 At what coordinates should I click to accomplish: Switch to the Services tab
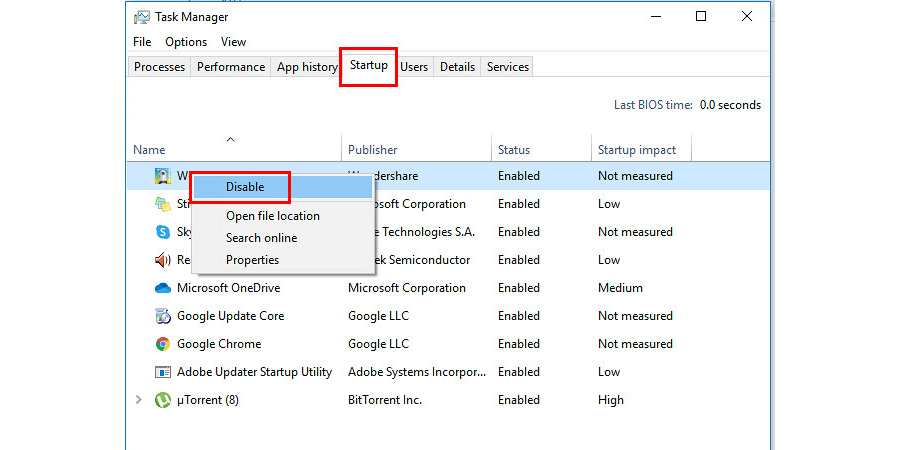pos(508,67)
